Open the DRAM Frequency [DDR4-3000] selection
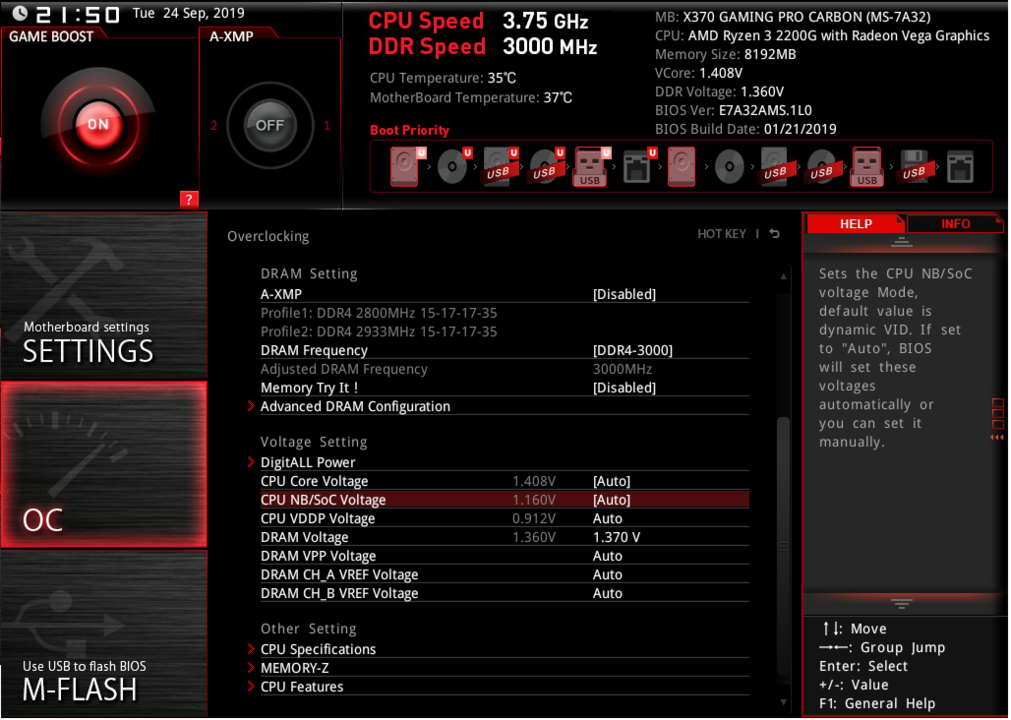1011x720 pixels. pyautogui.click(x=633, y=351)
